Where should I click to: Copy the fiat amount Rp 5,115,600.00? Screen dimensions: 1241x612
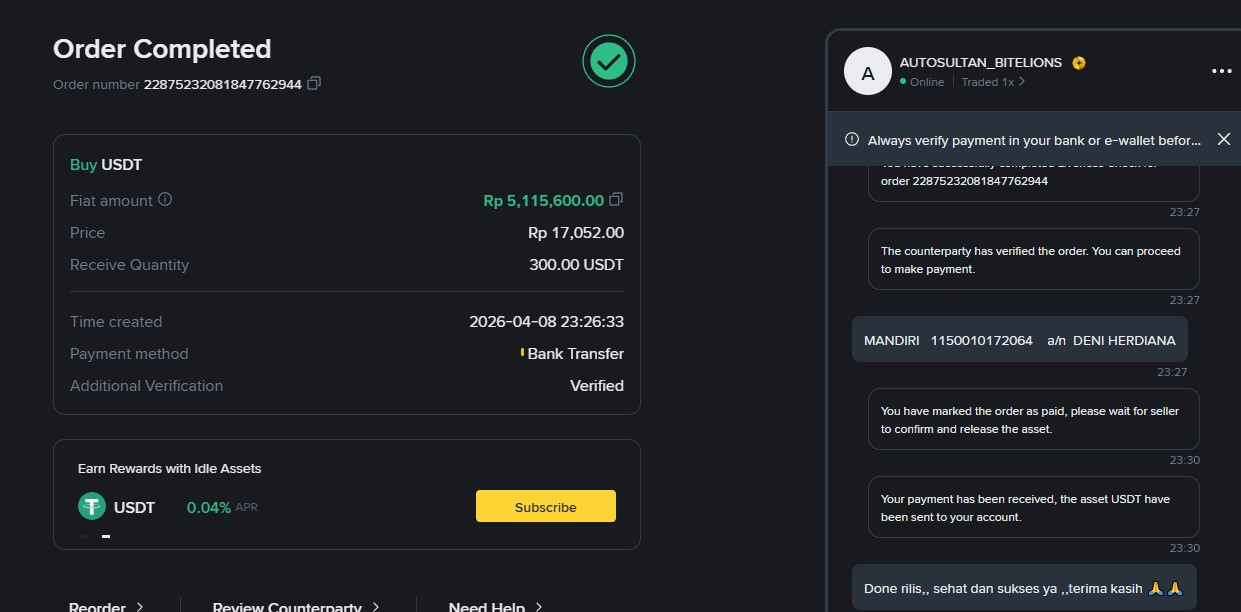click(x=617, y=200)
